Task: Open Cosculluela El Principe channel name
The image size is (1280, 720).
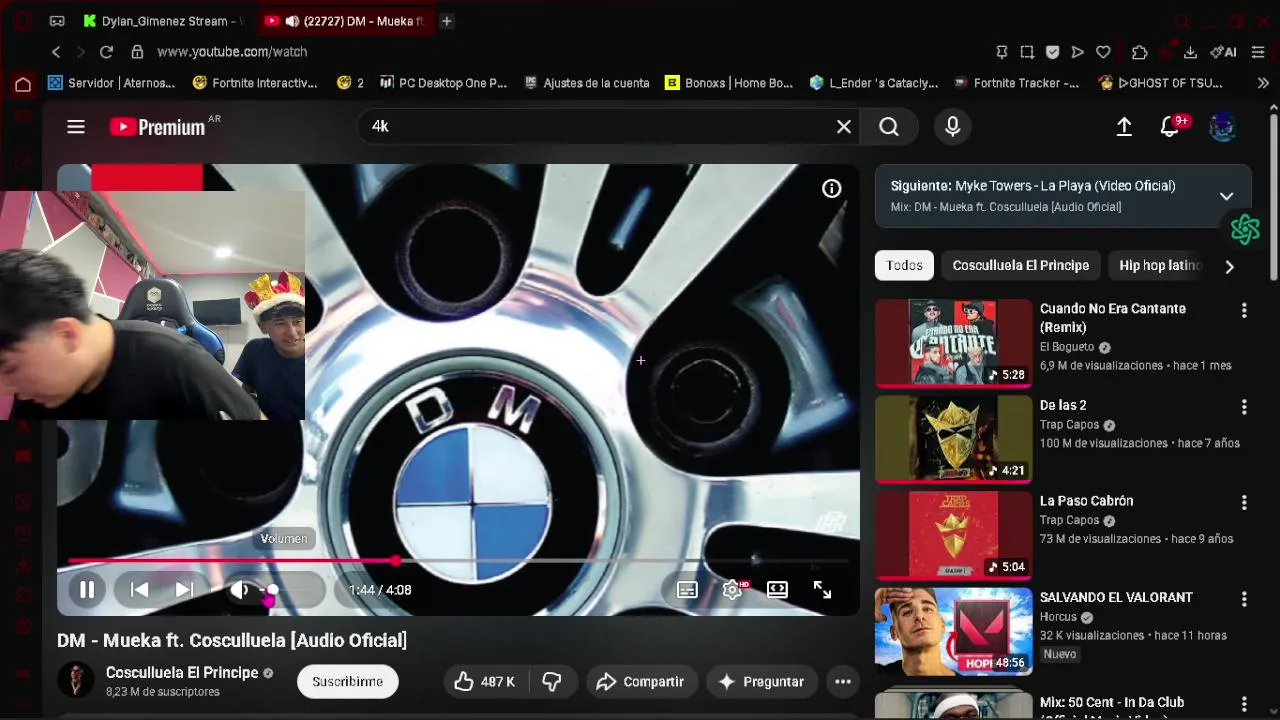Action: (x=182, y=673)
